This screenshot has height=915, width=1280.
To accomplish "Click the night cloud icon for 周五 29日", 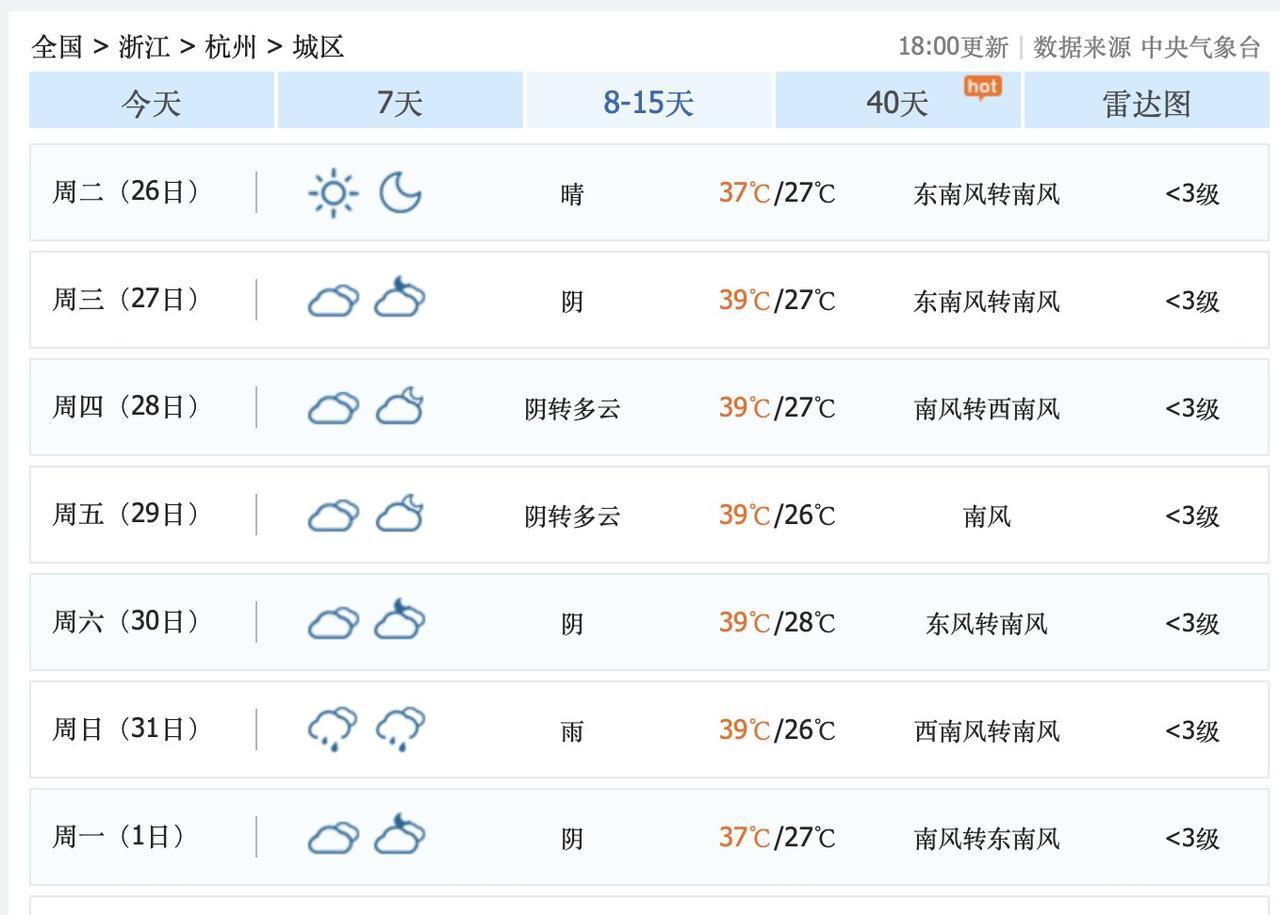I will pos(400,514).
